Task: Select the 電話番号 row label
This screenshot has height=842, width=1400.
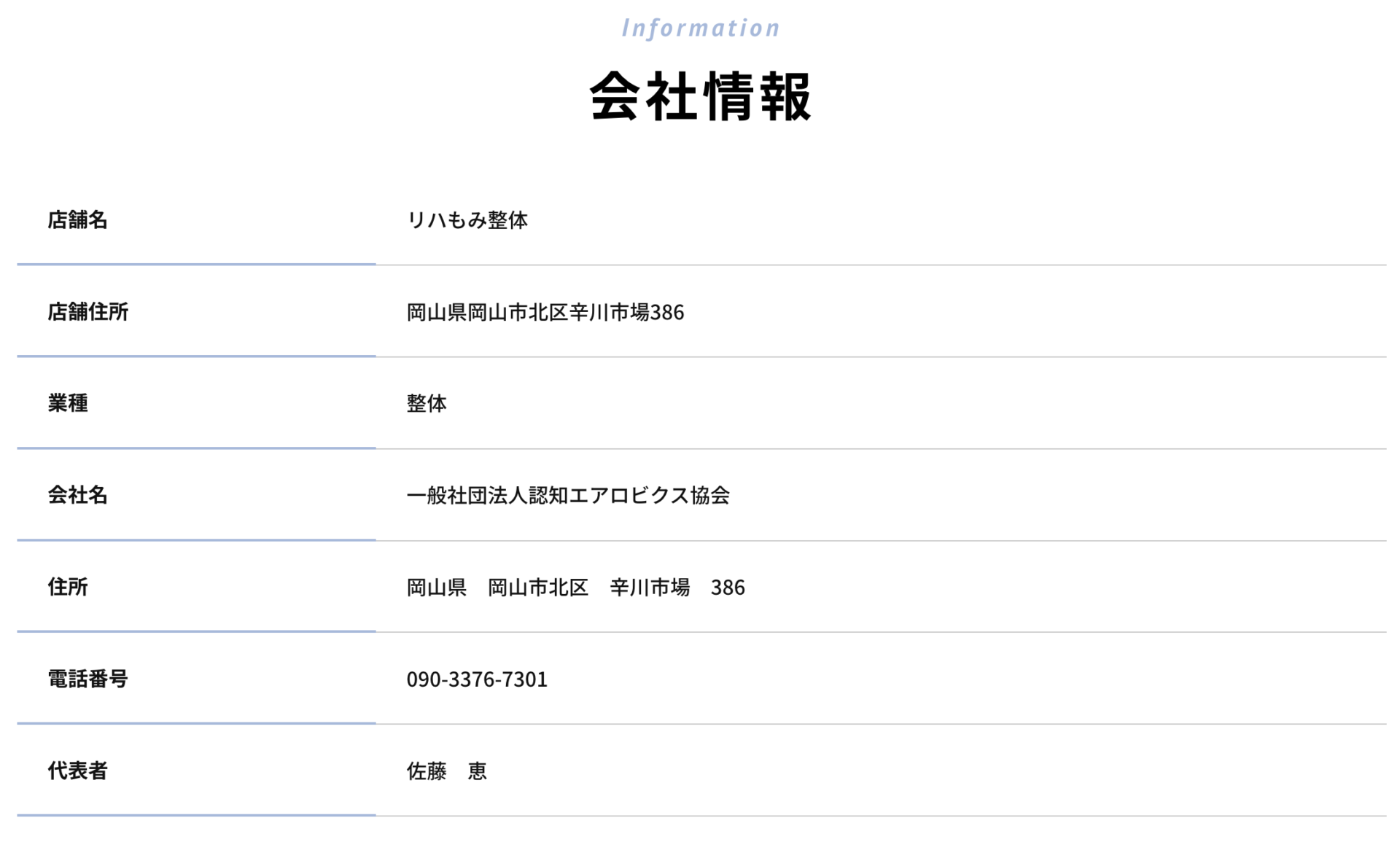Action: tap(87, 678)
